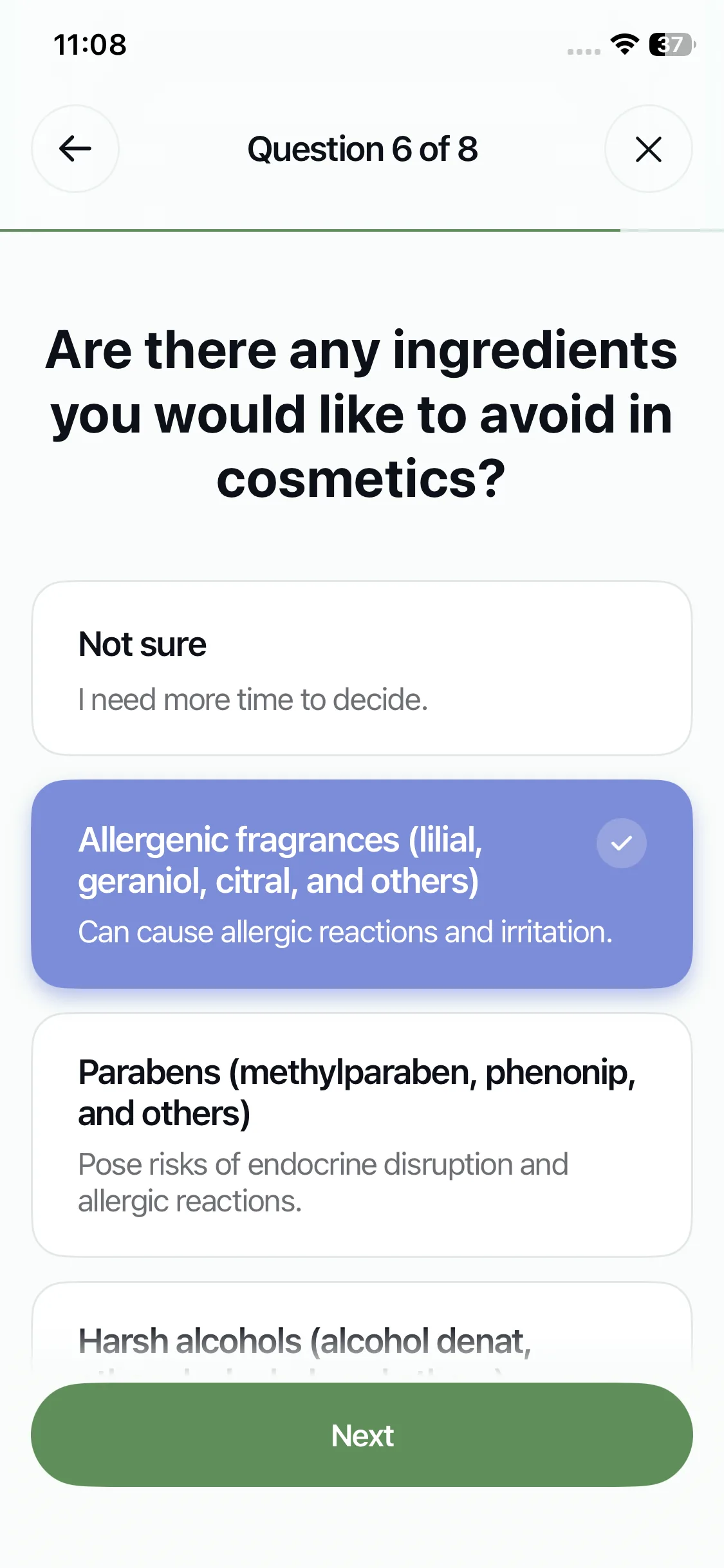Tap the Wi-Fi status icon
This screenshot has width=724, height=1568.
[624, 44]
